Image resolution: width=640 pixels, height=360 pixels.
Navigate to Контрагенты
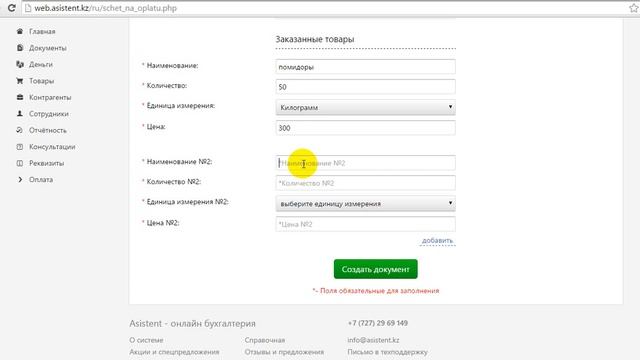coord(50,97)
